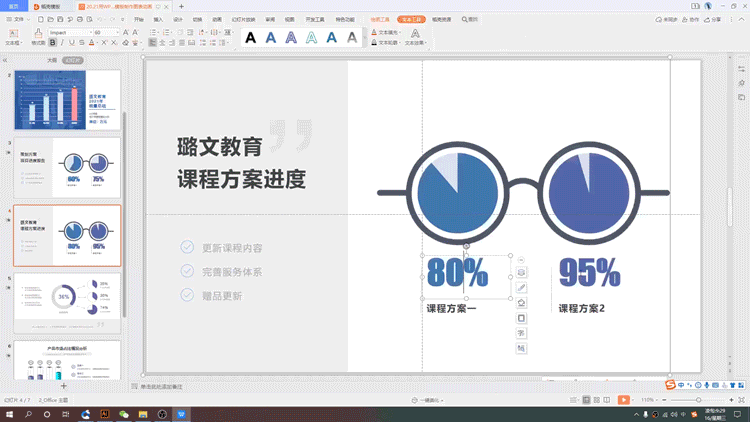Viewport: 750px width, 422px height.
Task: Select the black fill WordArt style
Action: click(x=250, y=37)
